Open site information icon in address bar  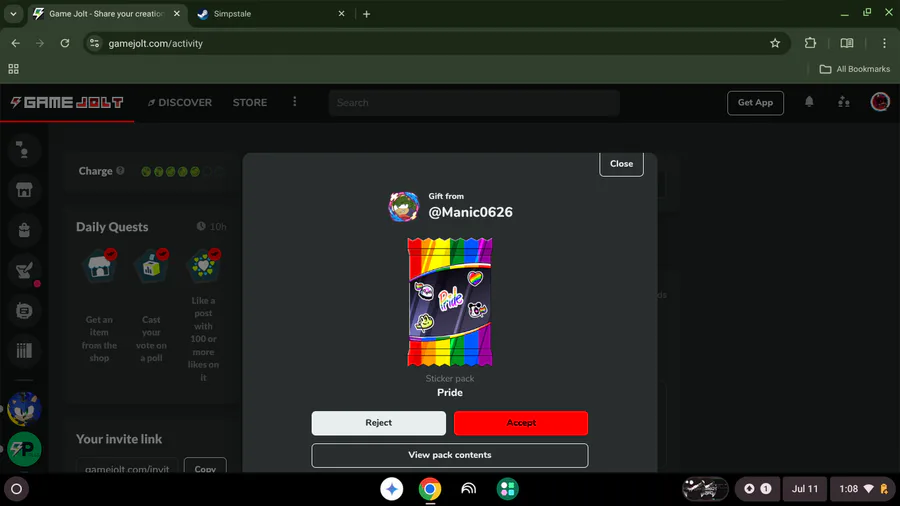pos(95,43)
